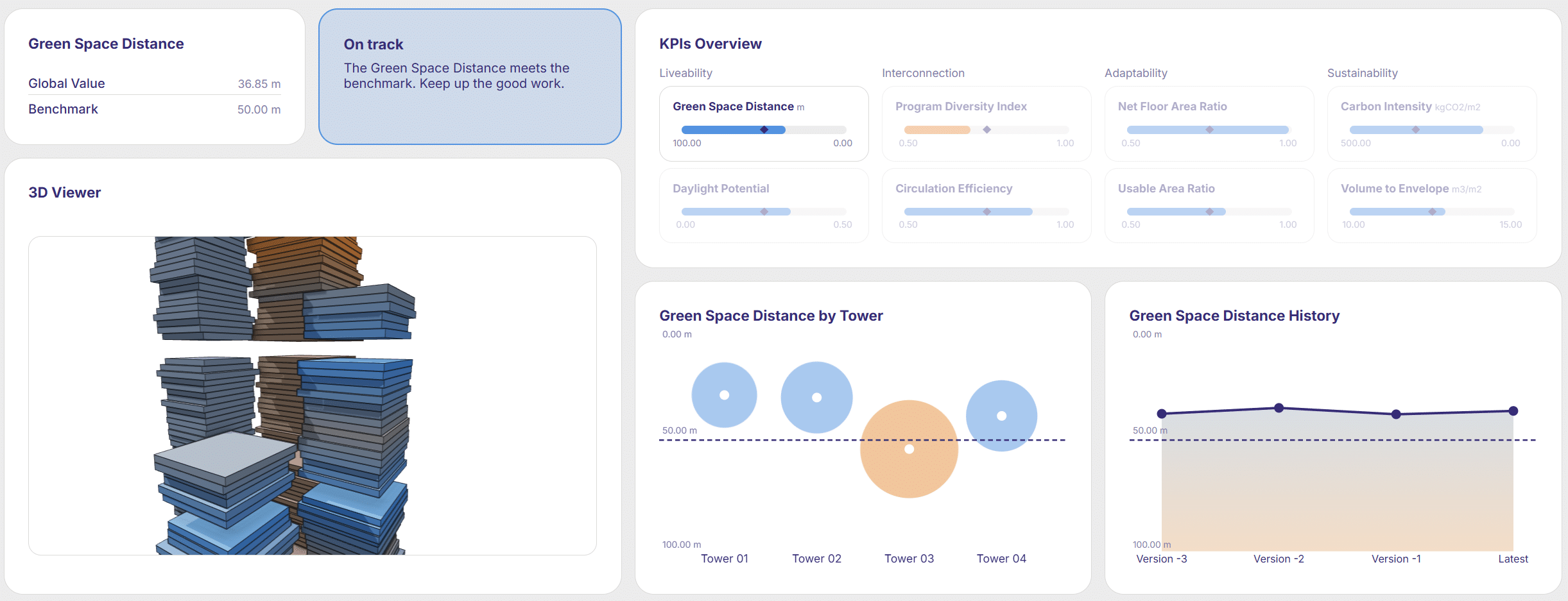The width and height of the screenshot is (1568, 601).
Task: Click the Version -1 history data point
Action: point(1396,414)
